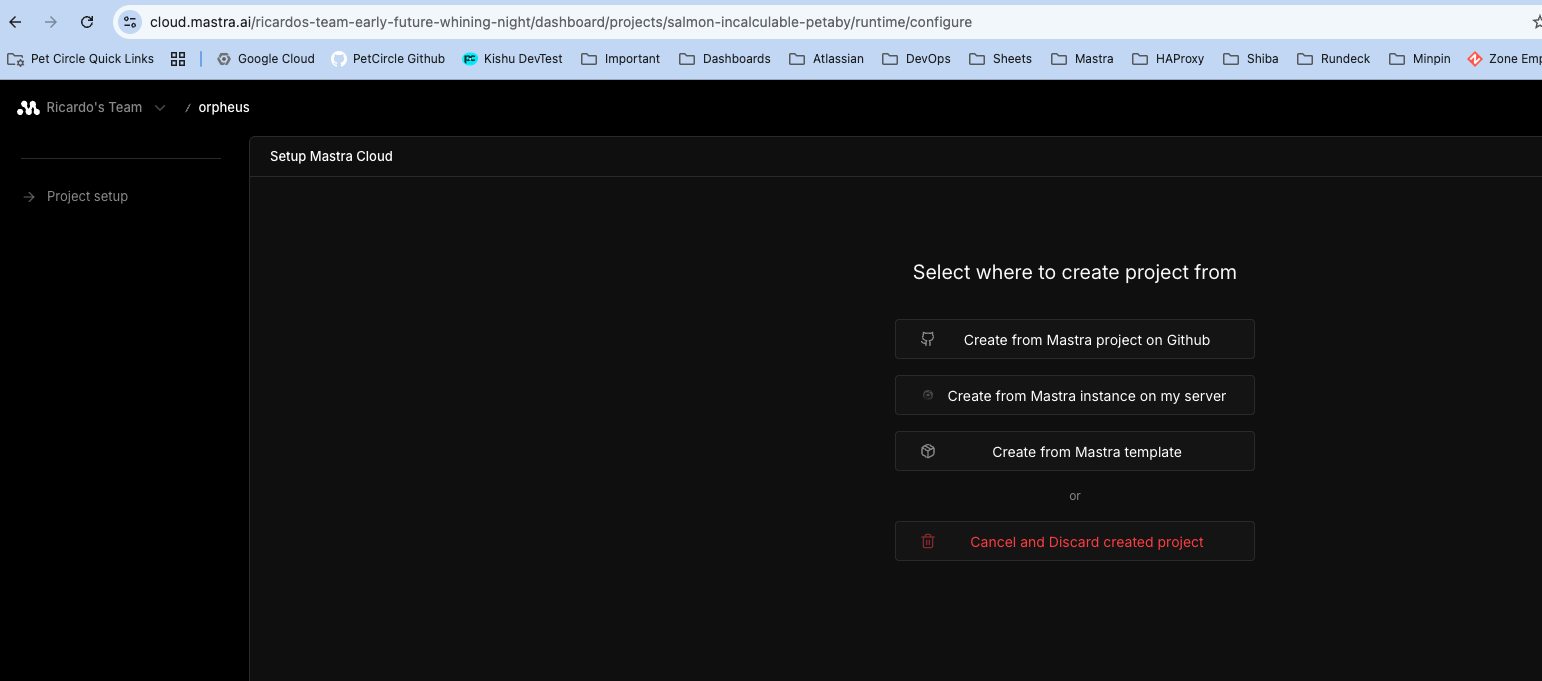Image resolution: width=1542 pixels, height=681 pixels.
Task: Open the apps grid icon in bookmarks bar
Action: tap(178, 59)
